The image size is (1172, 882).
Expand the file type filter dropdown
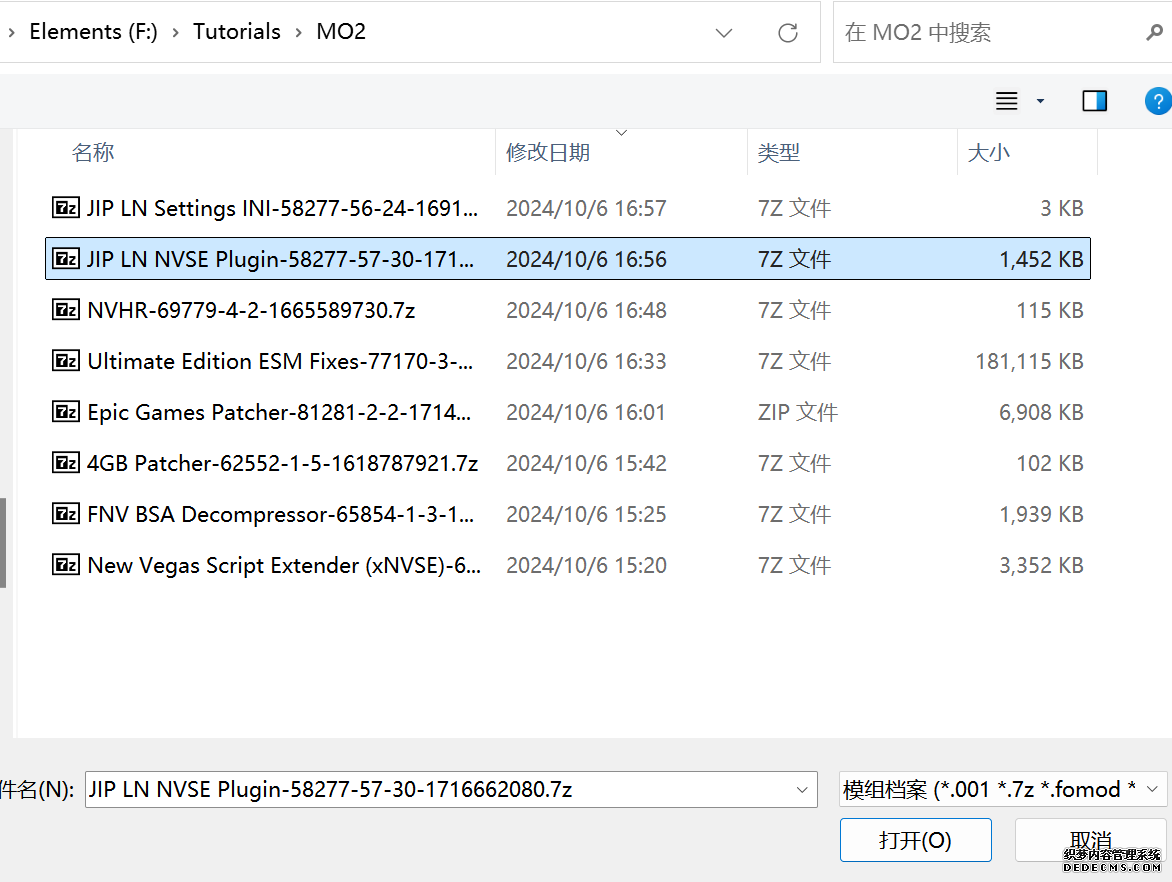1153,790
